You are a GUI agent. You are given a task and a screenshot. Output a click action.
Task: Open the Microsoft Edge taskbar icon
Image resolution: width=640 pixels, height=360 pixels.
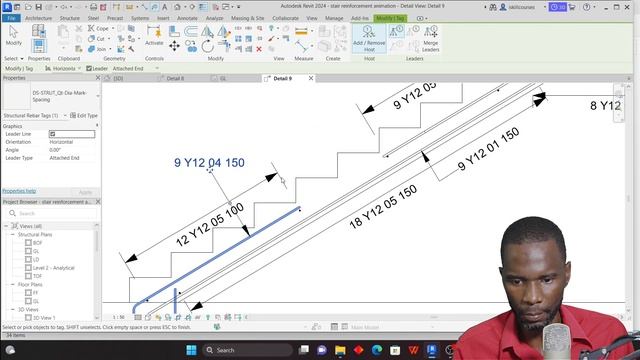coord(377,350)
